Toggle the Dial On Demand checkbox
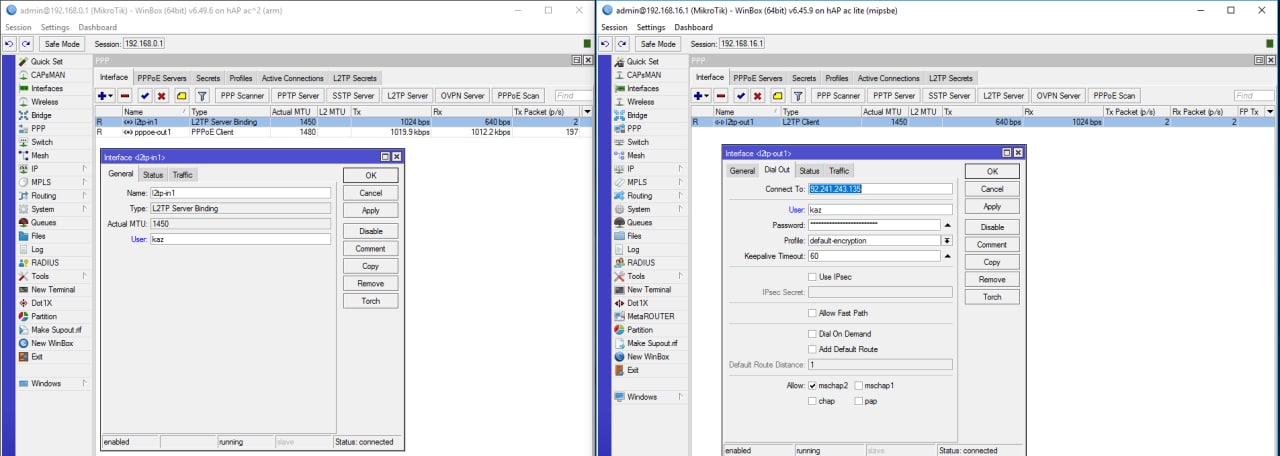Screen dimensions: 1280x456 812,334
